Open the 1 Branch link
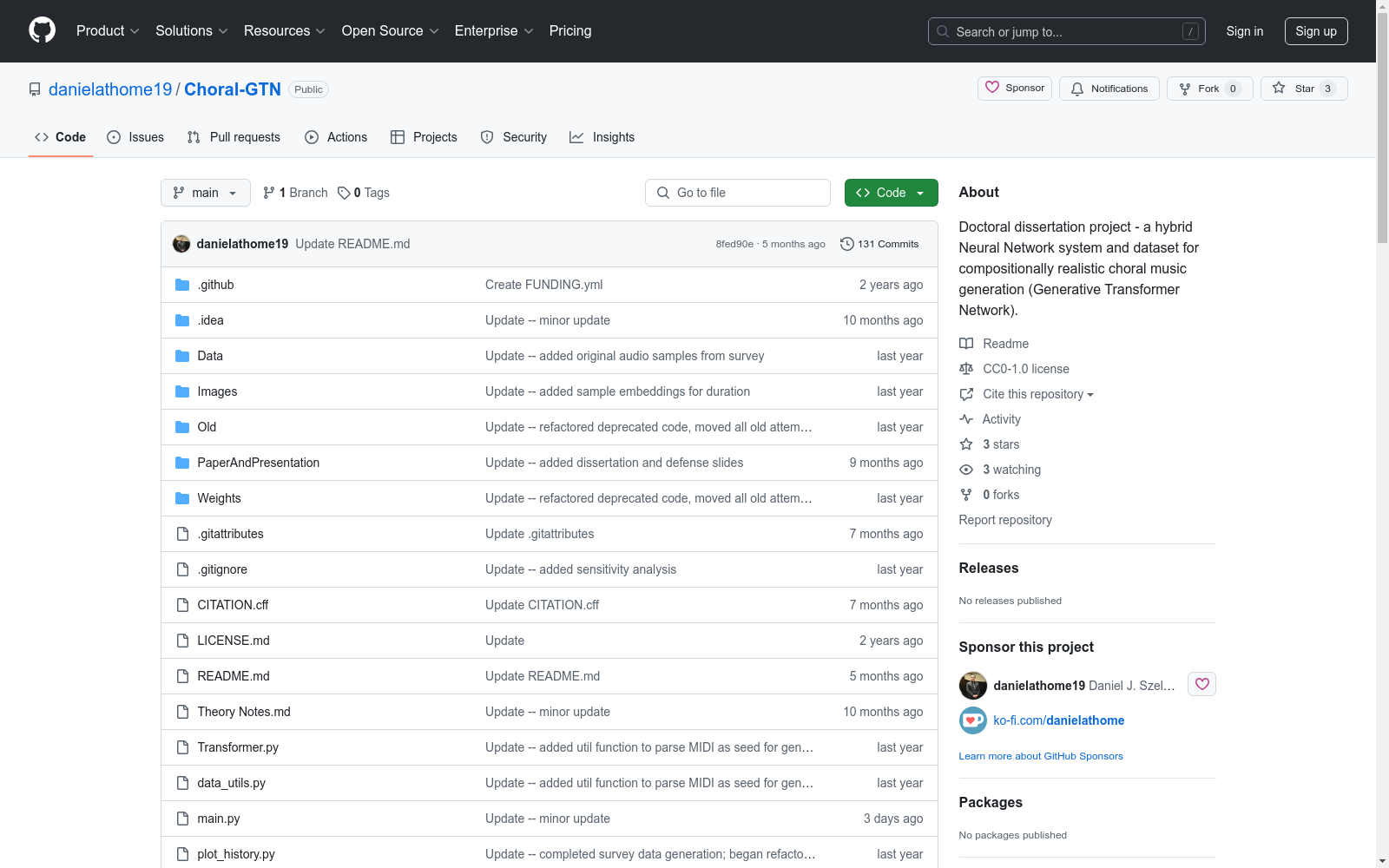The height and width of the screenshot is (868, 1389). click(295, 193)
